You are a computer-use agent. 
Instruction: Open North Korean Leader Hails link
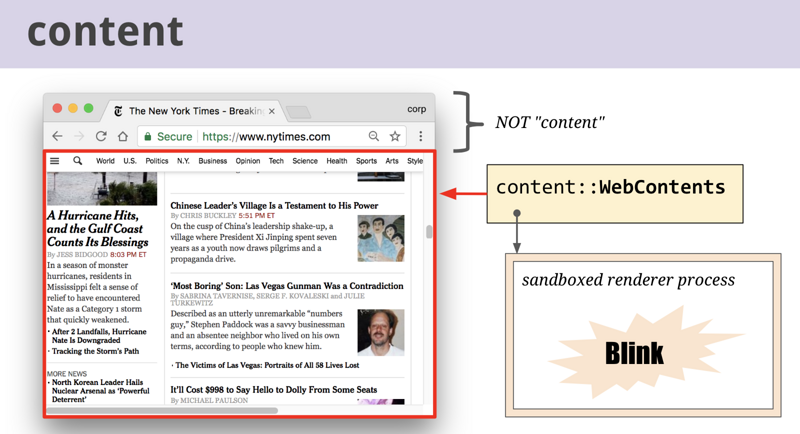[x=101, y=391]
